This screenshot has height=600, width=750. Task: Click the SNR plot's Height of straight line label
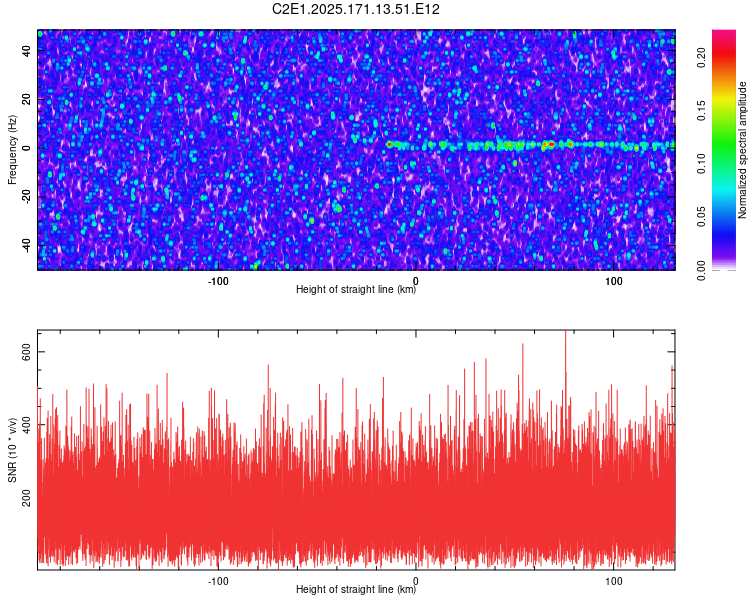[x=356, y=589]
